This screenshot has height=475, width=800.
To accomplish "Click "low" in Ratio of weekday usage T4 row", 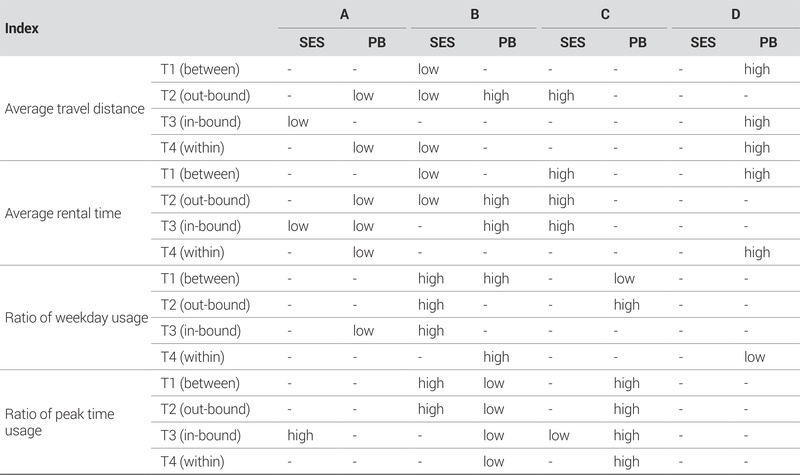I will (x=754, y=356).
